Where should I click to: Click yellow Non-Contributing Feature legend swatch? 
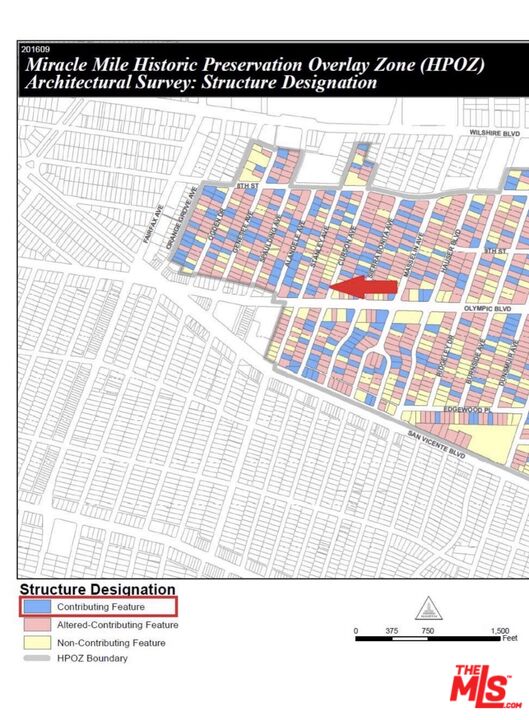tap(37, 642)
